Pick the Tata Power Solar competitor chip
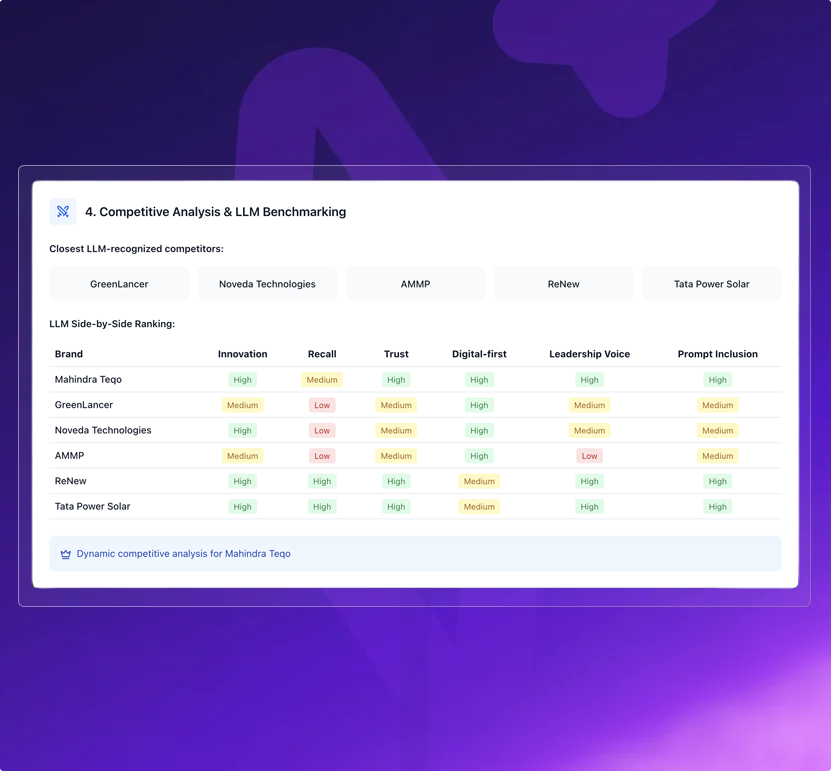This screenshot has height=771, width=831. [711, 284]
